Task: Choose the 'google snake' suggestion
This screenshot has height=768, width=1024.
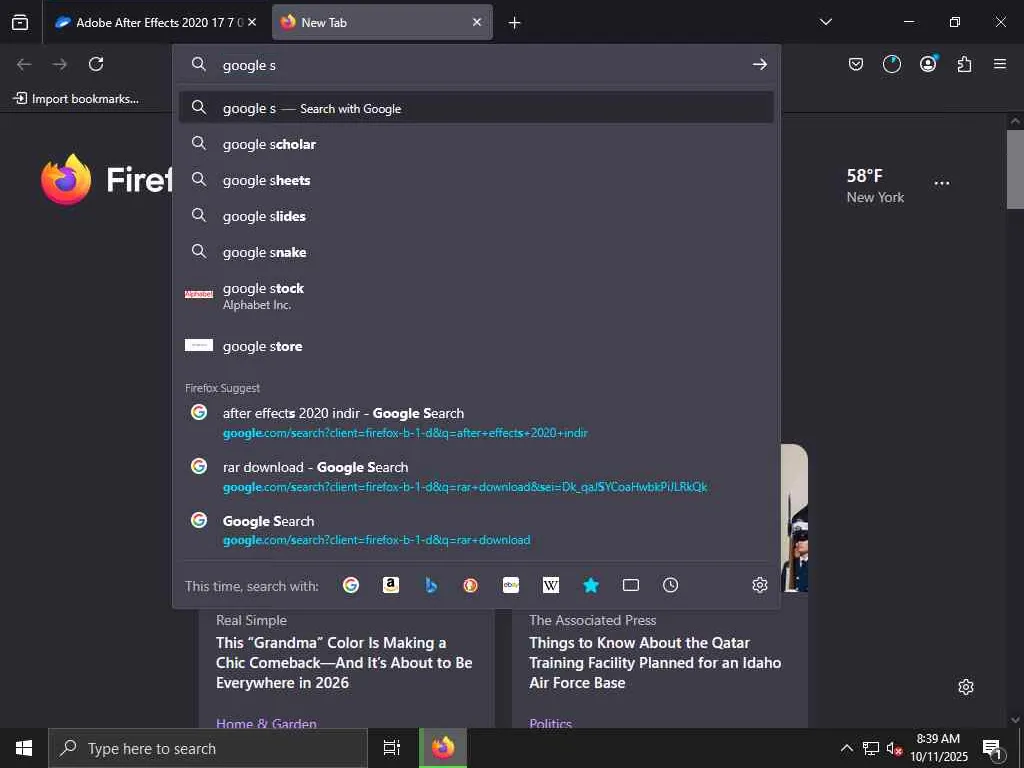Action: pos(476,251)
